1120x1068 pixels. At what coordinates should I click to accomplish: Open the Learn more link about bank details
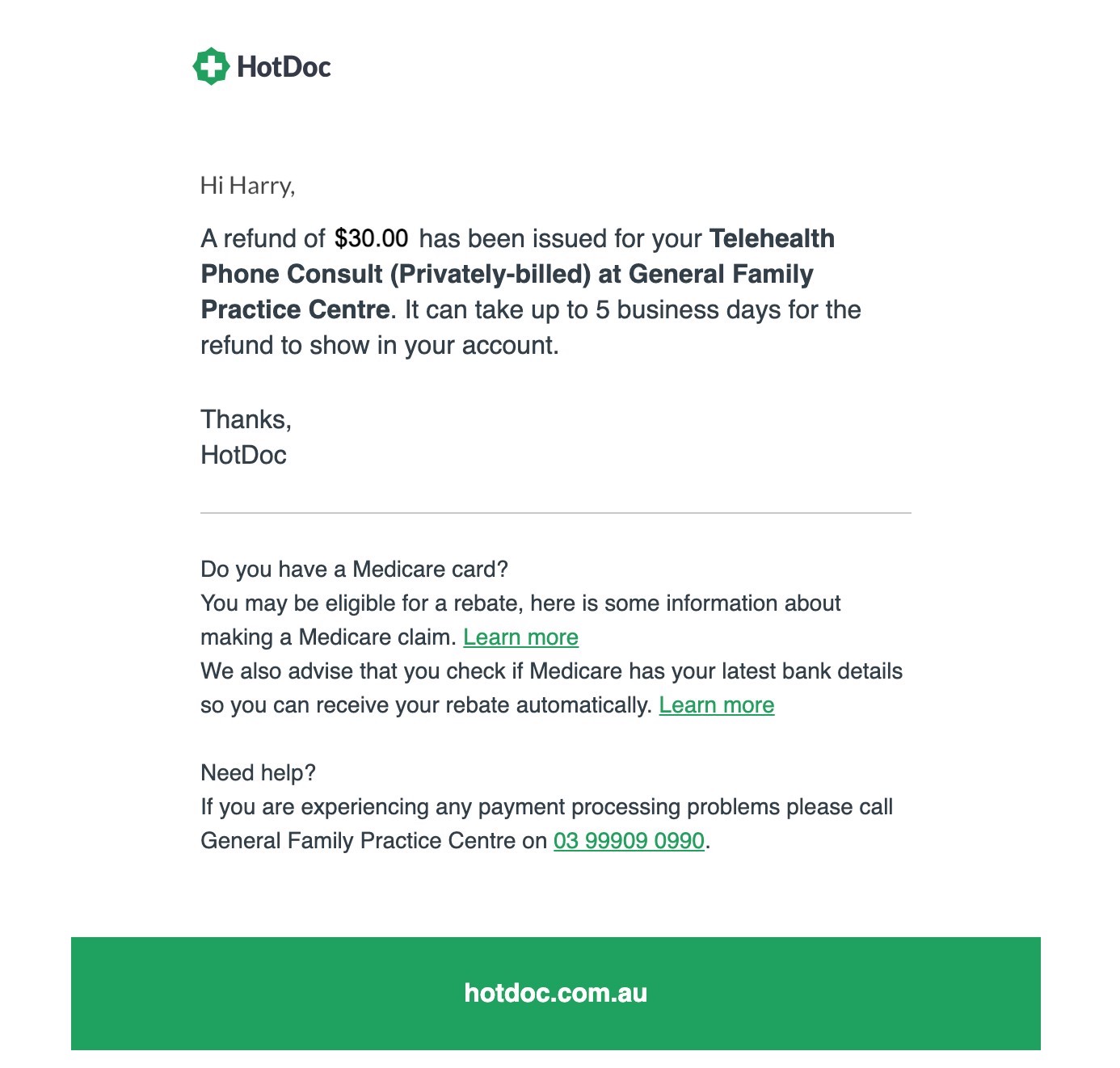(717, 705)
